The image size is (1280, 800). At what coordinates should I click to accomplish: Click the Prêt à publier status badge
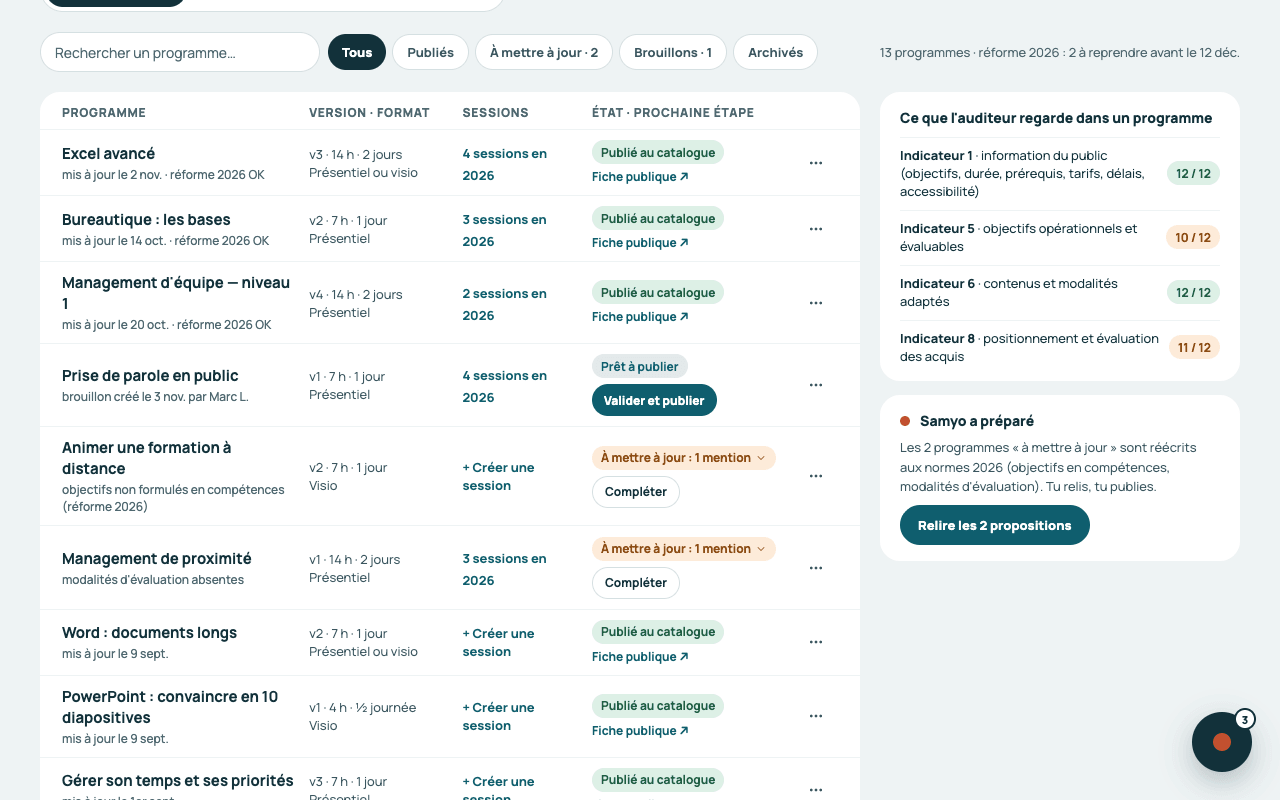tap(640, 366)
